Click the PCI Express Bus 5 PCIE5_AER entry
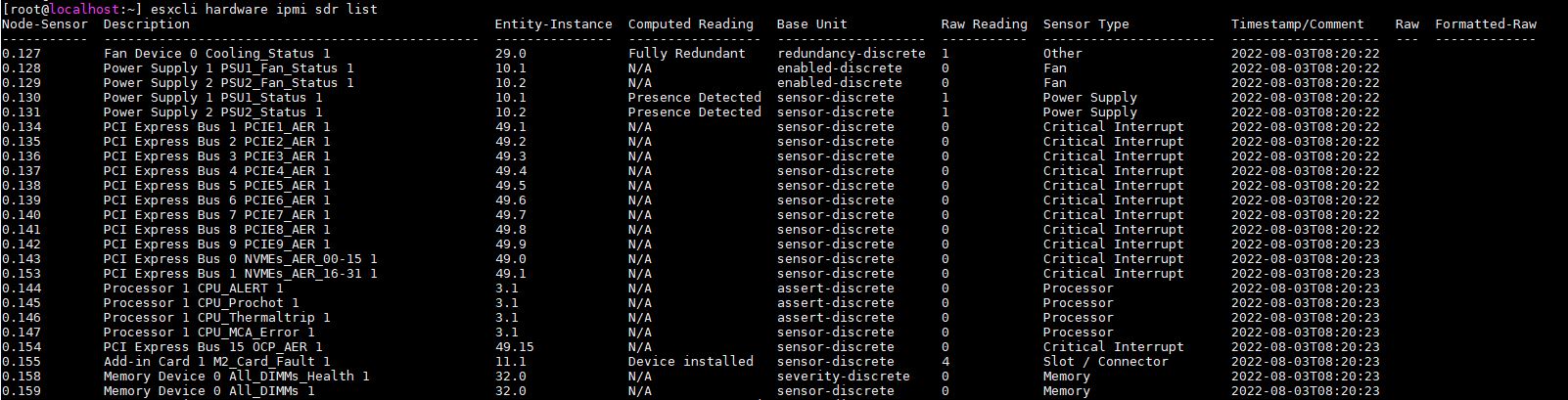 click(217, 186)
